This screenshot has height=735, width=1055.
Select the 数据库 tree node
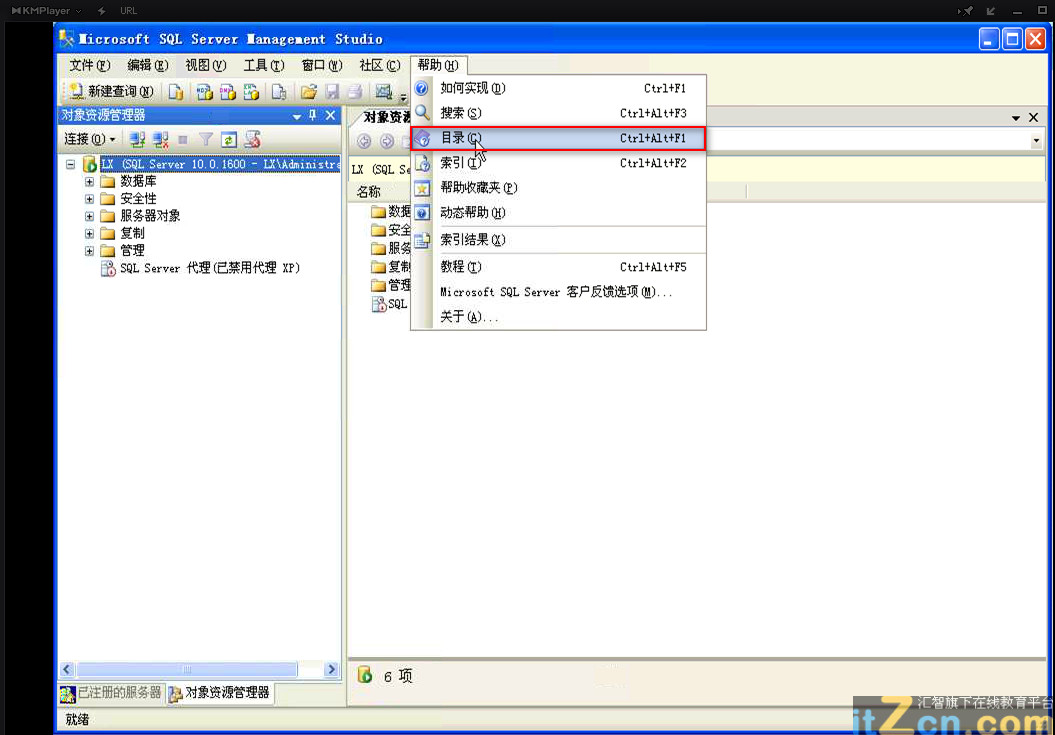138,181
